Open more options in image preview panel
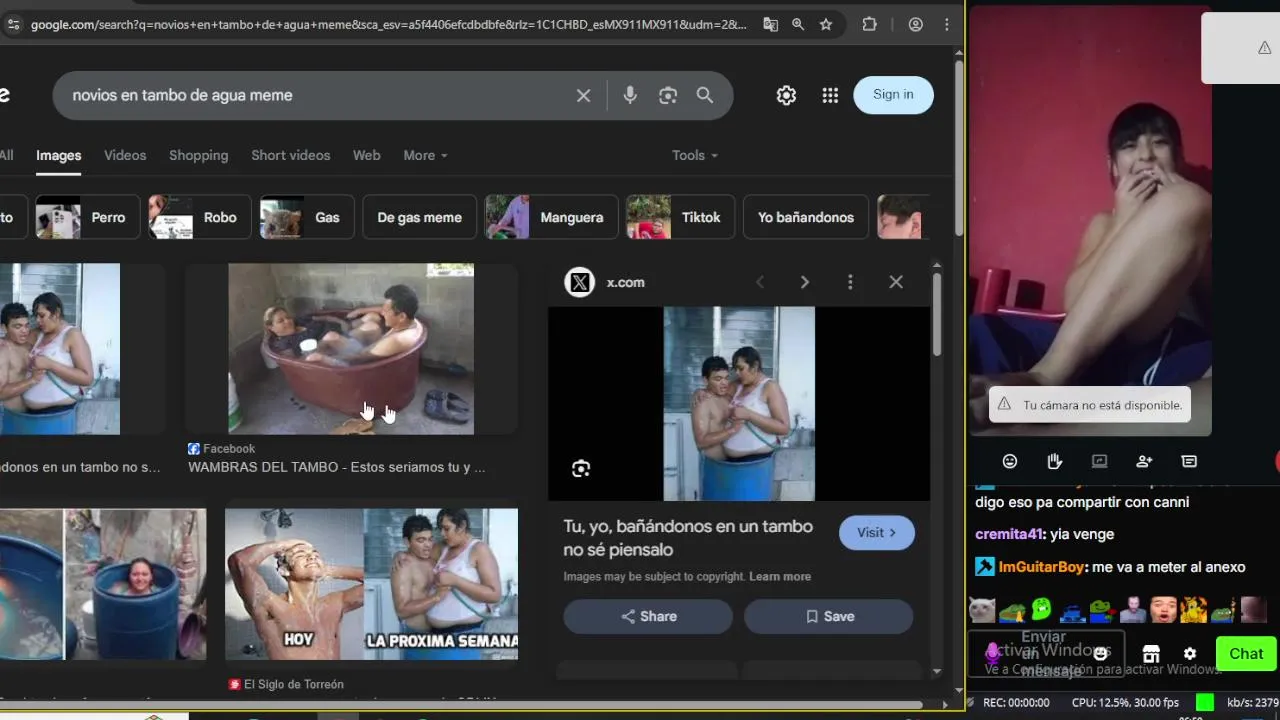The height and width of the screenshot is (720, 1280). 850,282
